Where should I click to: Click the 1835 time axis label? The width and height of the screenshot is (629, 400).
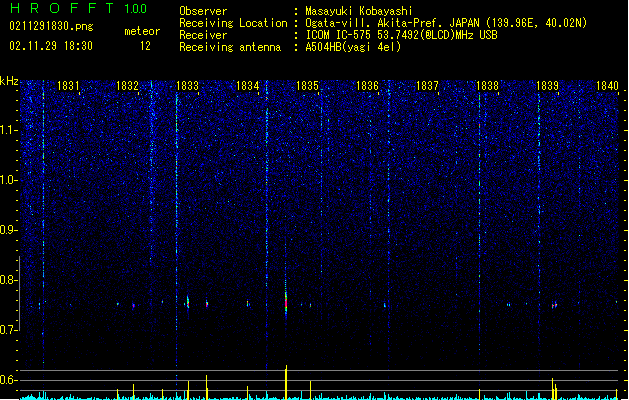click(x=307, y=86)
